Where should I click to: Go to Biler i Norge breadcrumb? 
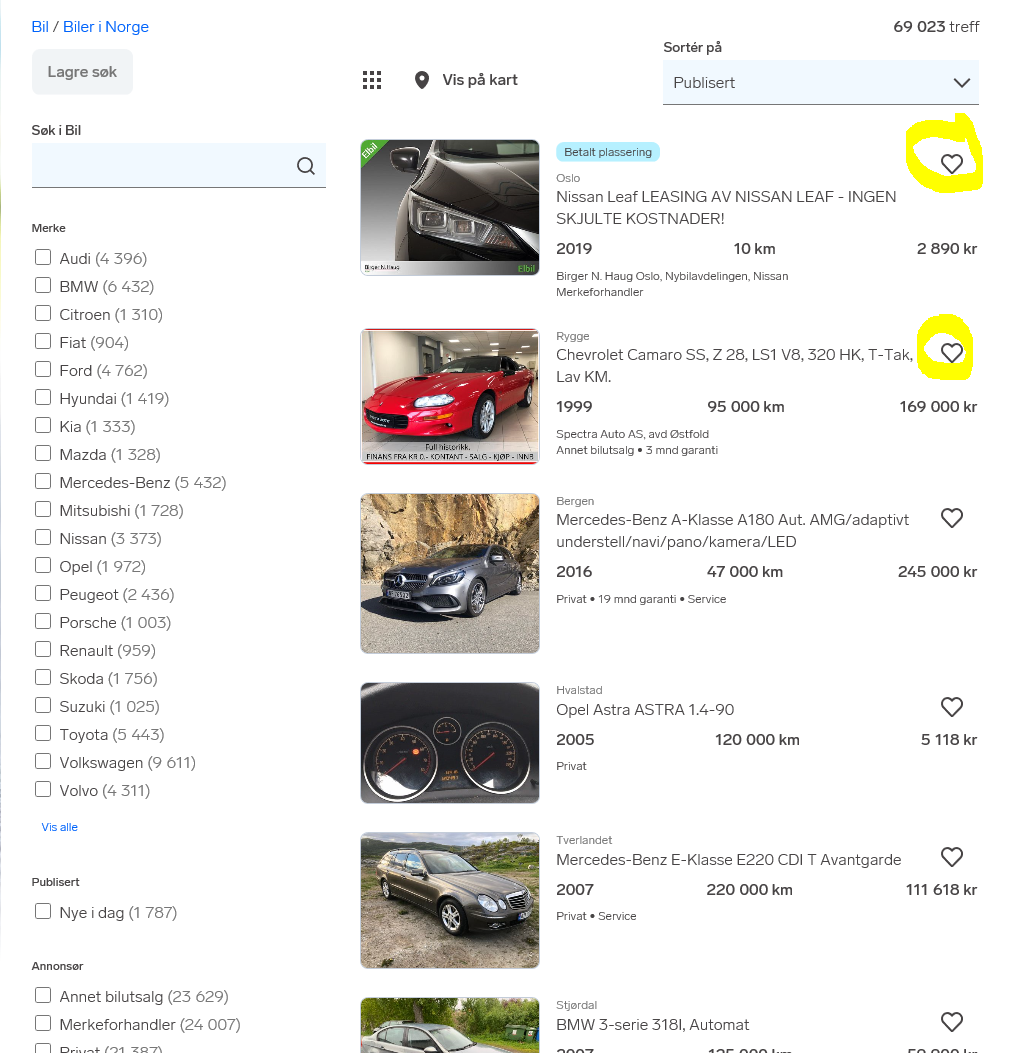(x=105, y=27)
